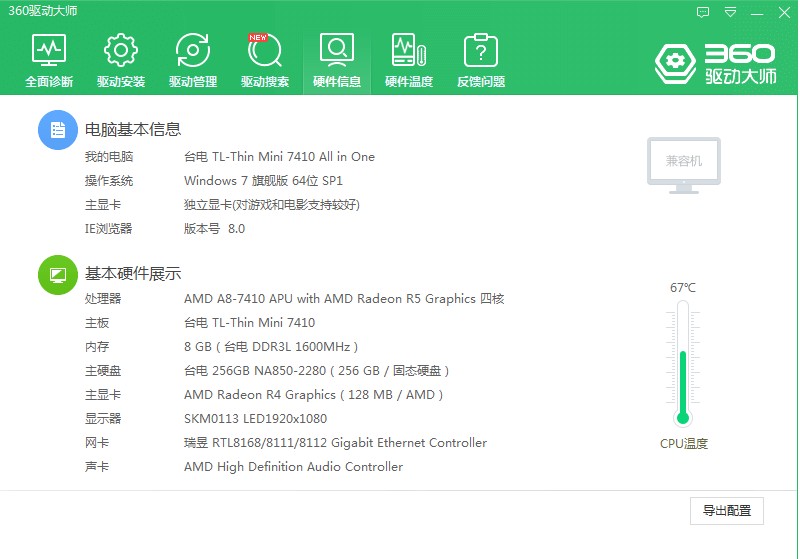800x559 pixels.
Task: Select the 硬件信息 hardware info tab
Action: [x=337, y=60]
